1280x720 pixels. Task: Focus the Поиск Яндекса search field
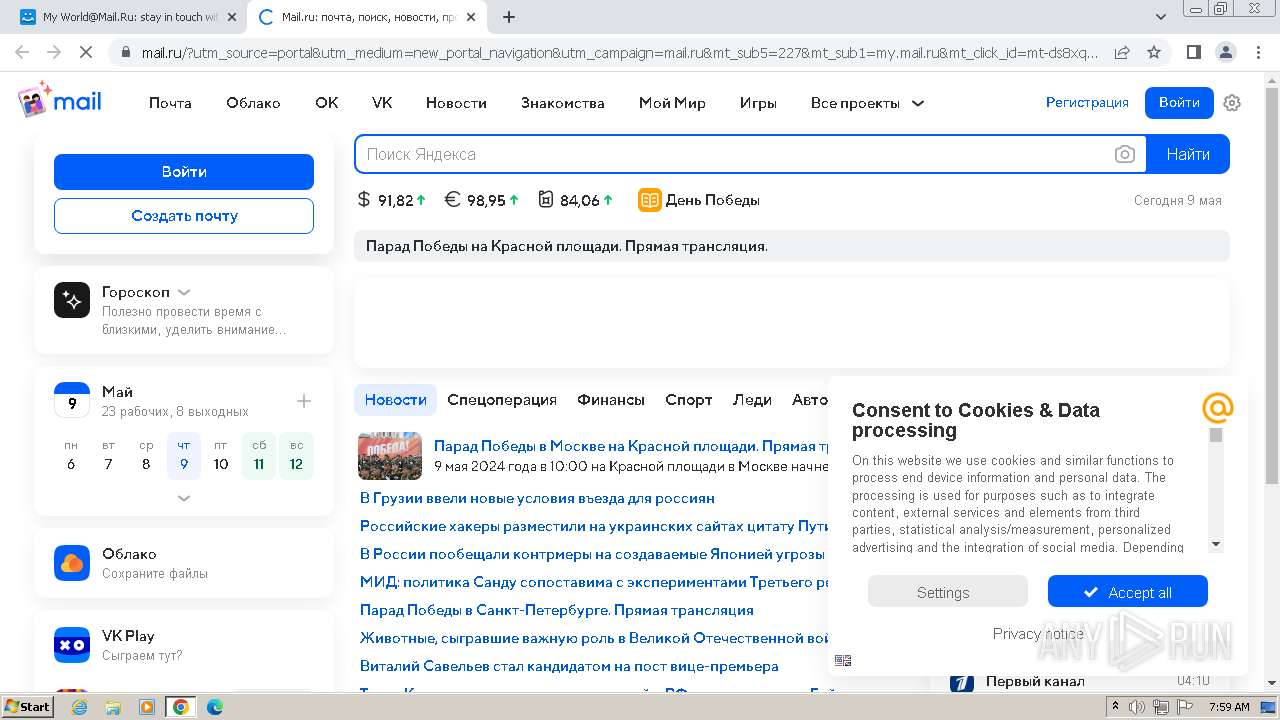pyautogui.click(x=735, y=154)
